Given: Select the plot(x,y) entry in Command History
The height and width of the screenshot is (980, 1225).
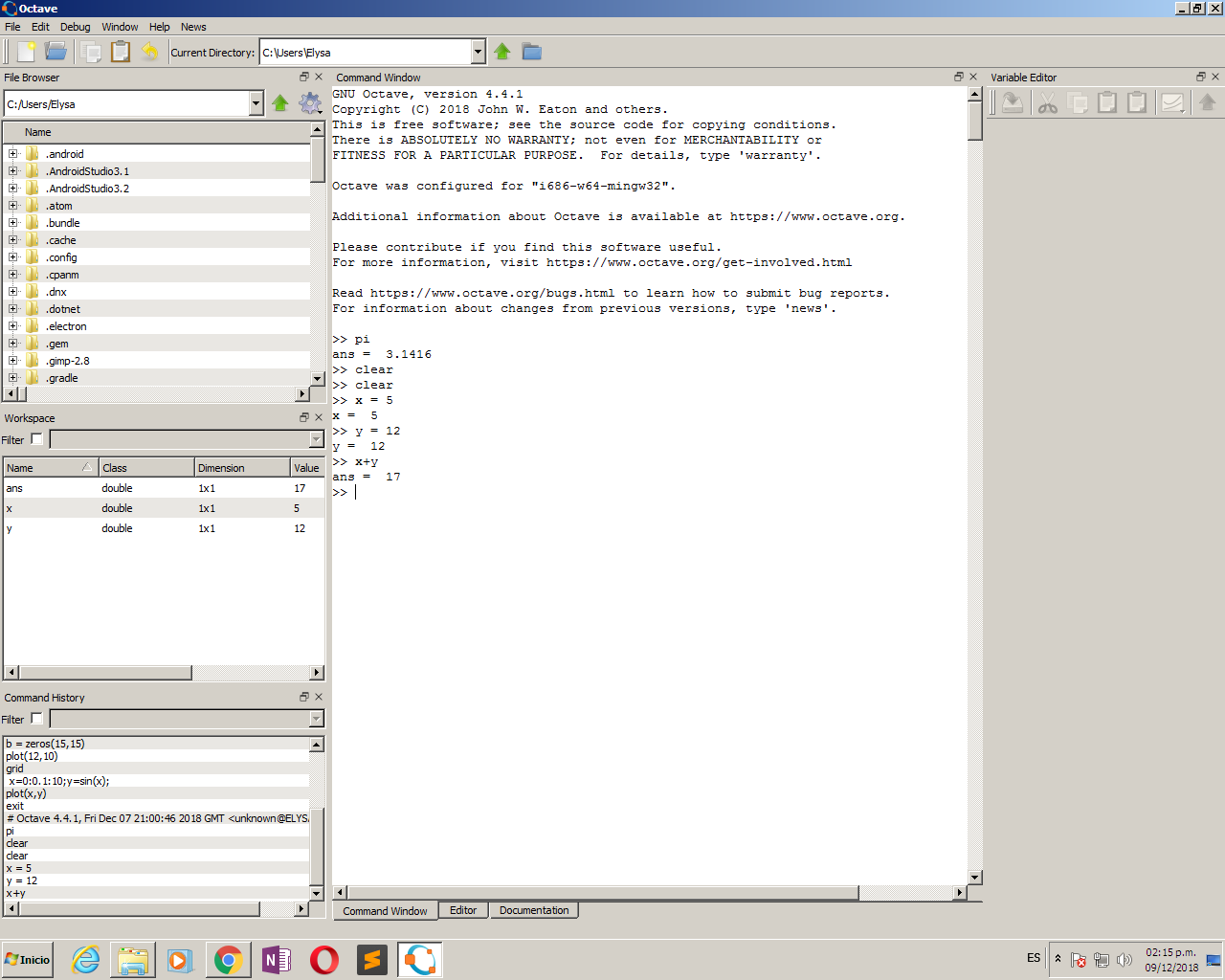Looking at the screenshot, I should (x=157, y=793).
